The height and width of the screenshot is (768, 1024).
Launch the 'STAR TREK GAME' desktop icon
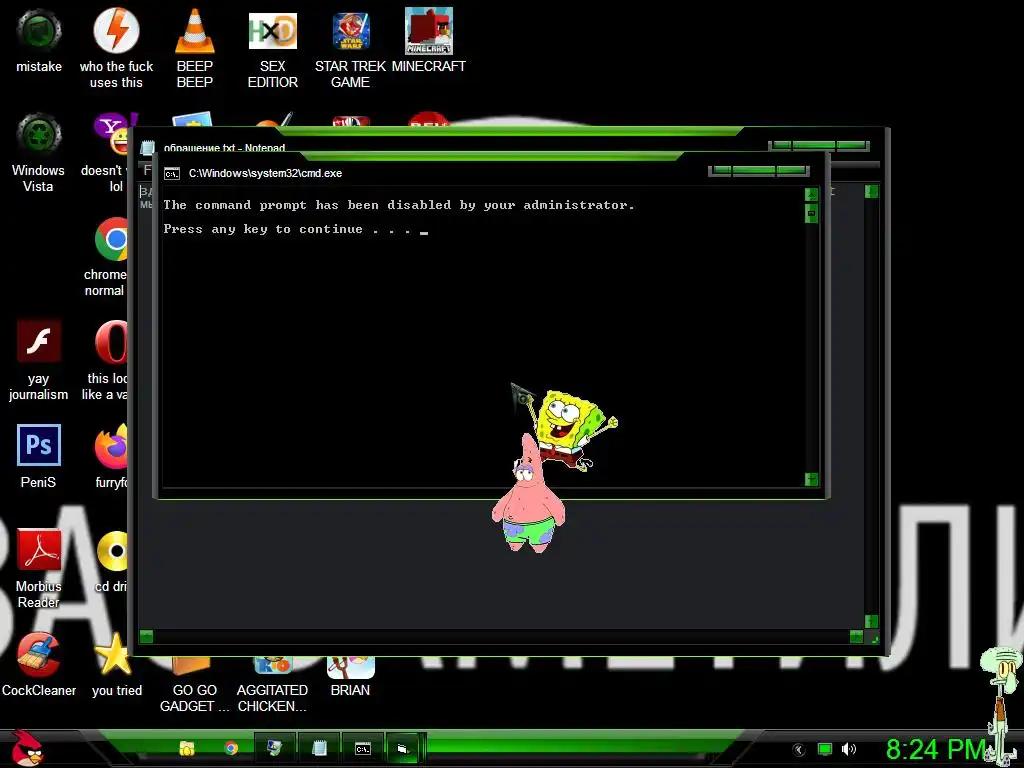pyautogui.click(x=351, y=48)
